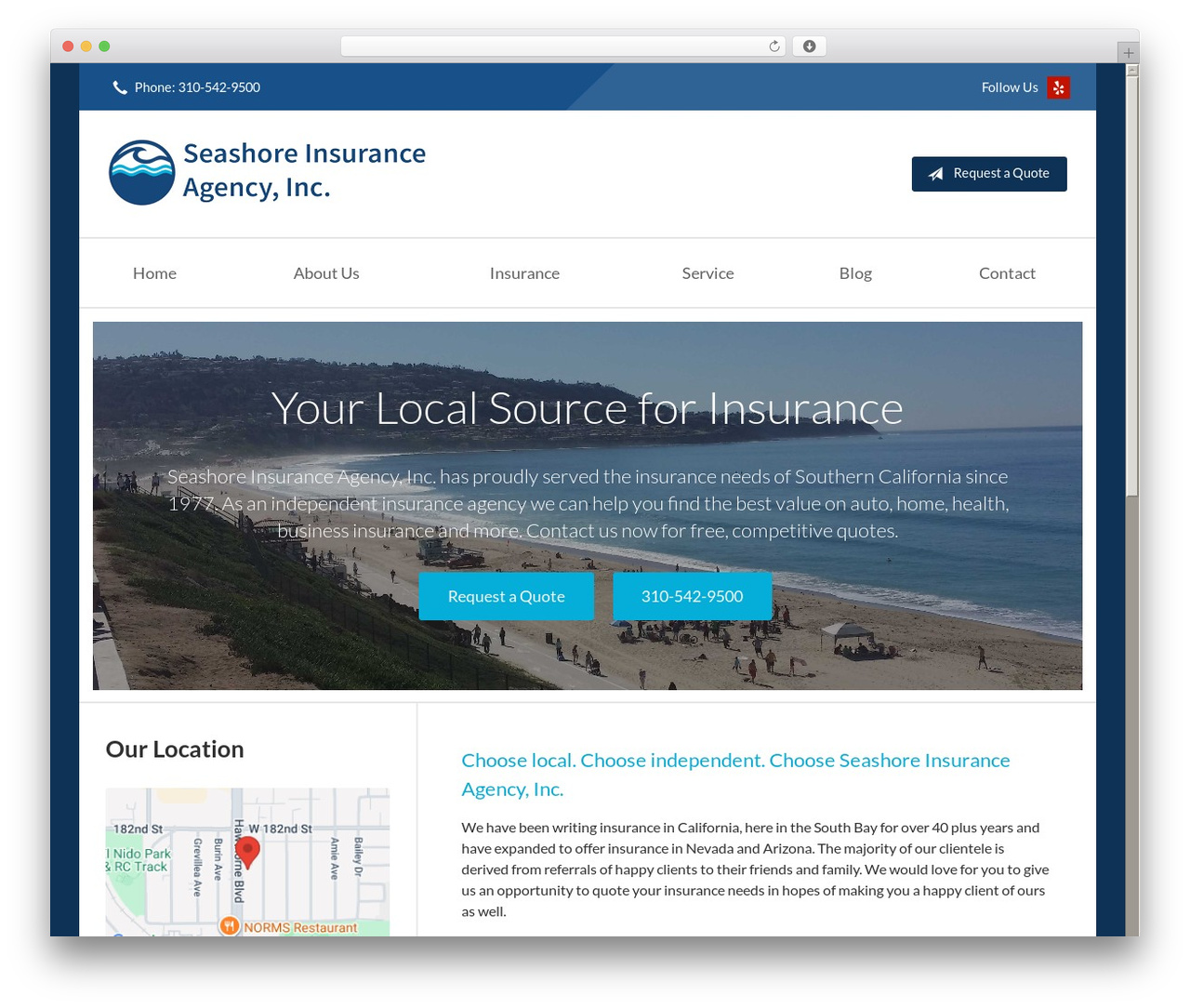Open a new tab with plus button

[x=1128, y=53]
